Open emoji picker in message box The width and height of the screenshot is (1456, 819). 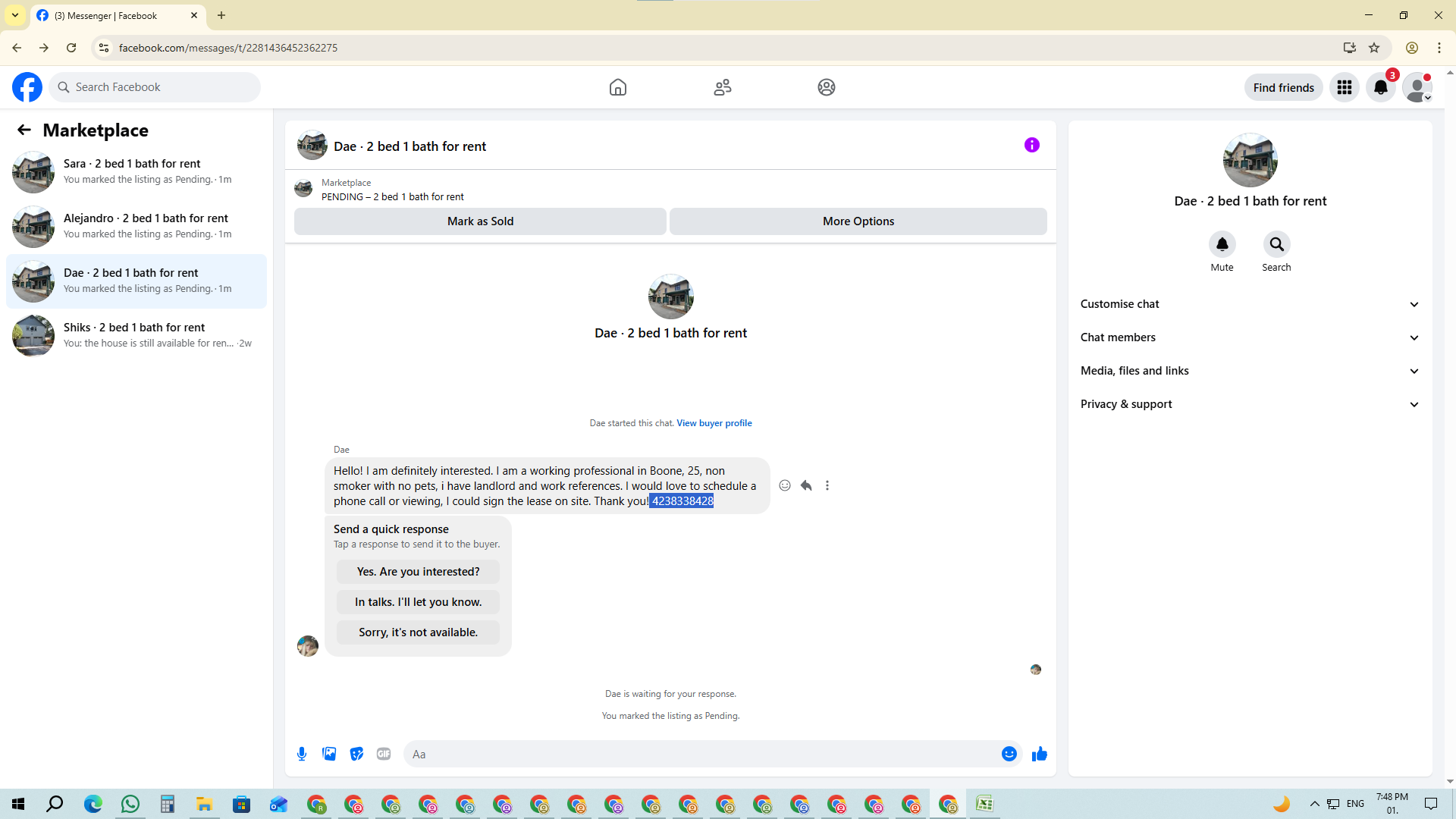pos(1009,754)
